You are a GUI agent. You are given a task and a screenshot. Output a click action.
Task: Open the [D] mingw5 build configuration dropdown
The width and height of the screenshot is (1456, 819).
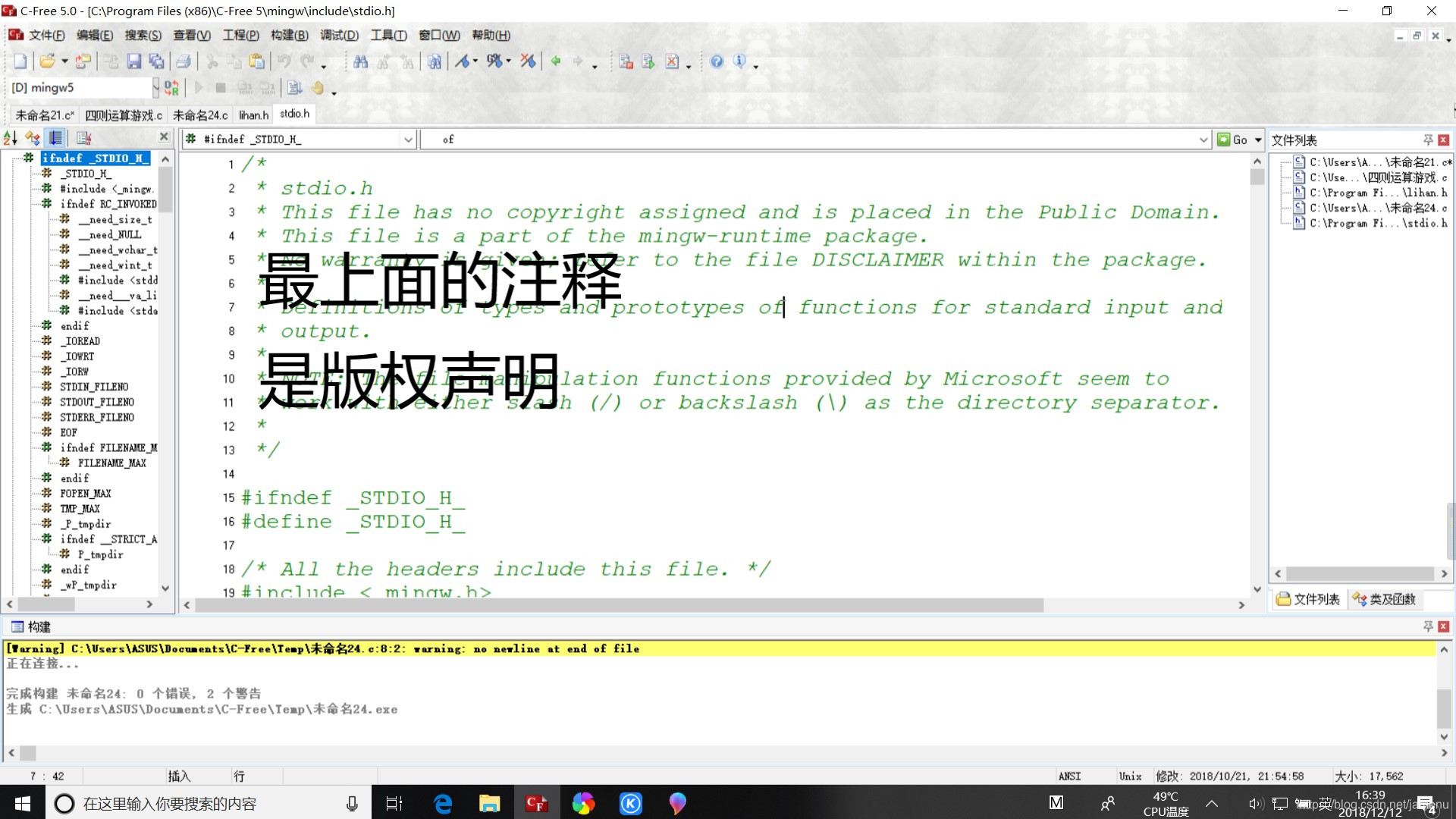pos(155,88)
